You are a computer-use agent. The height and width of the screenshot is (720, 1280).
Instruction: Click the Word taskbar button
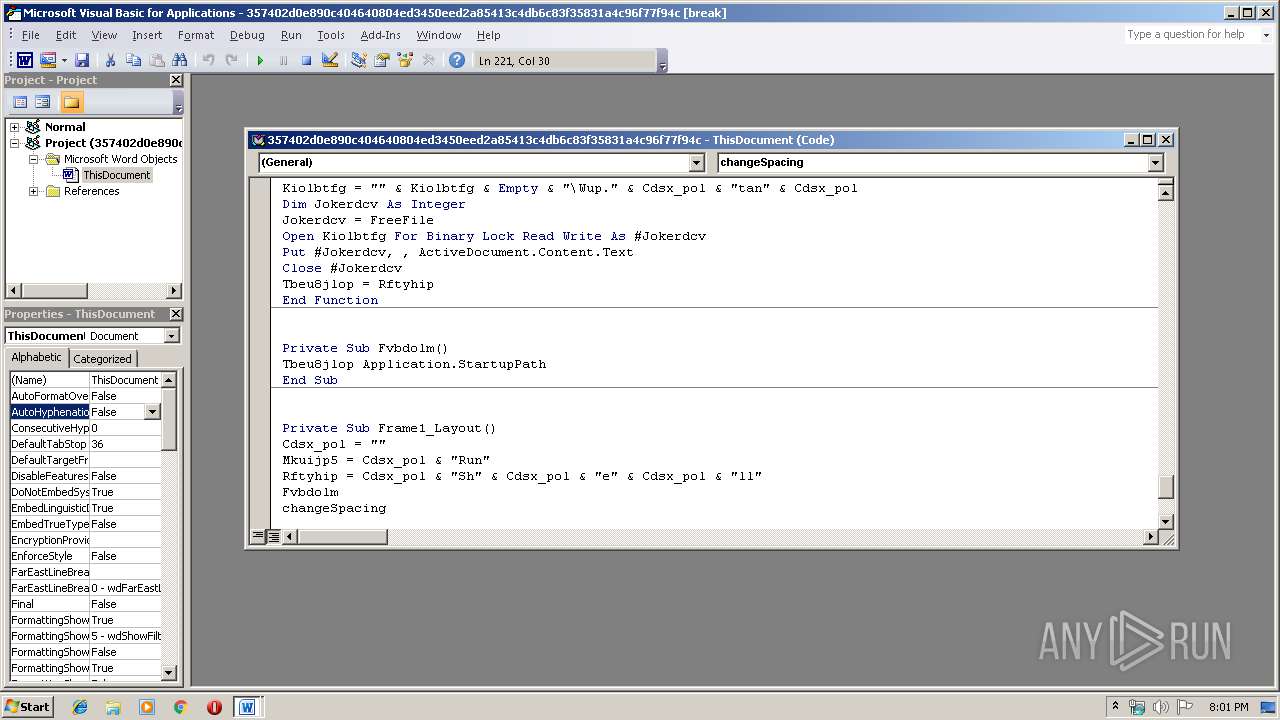pos(246,707)
